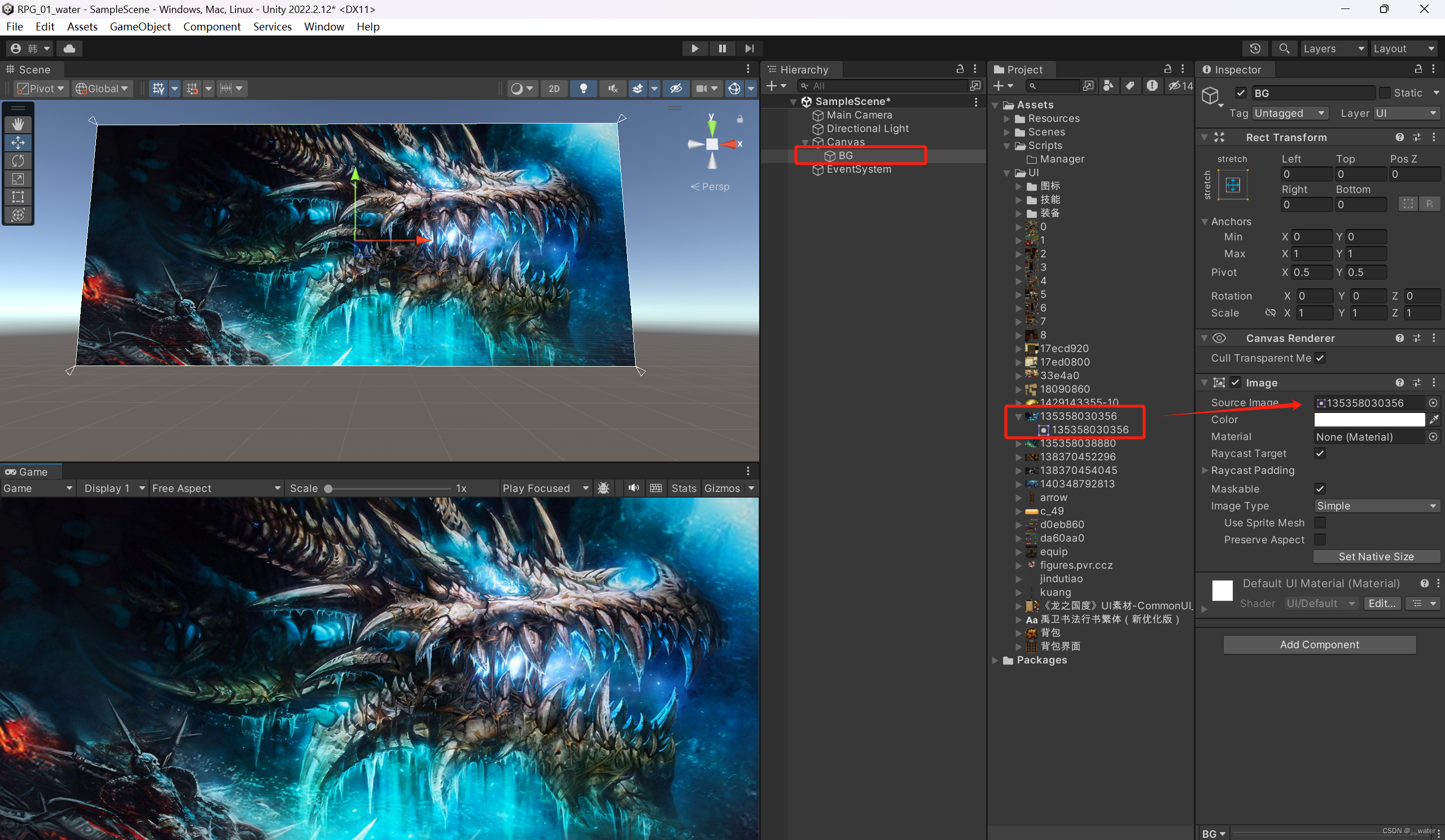Click the Image Color swatch
Viewport: 1445px width, 840px height.
click(1369, 419)
